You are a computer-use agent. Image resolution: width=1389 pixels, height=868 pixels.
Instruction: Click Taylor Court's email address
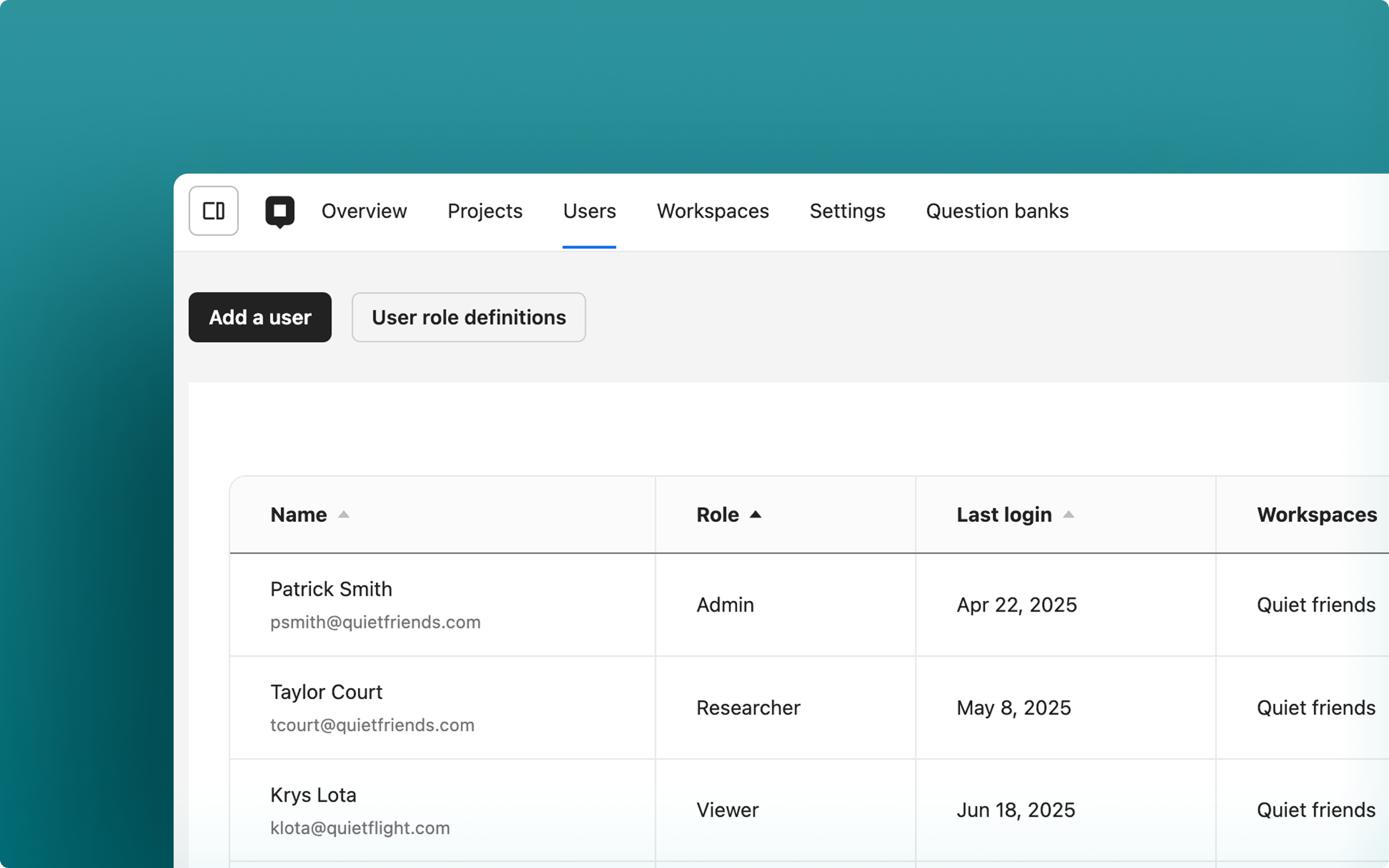coord(372,725)
